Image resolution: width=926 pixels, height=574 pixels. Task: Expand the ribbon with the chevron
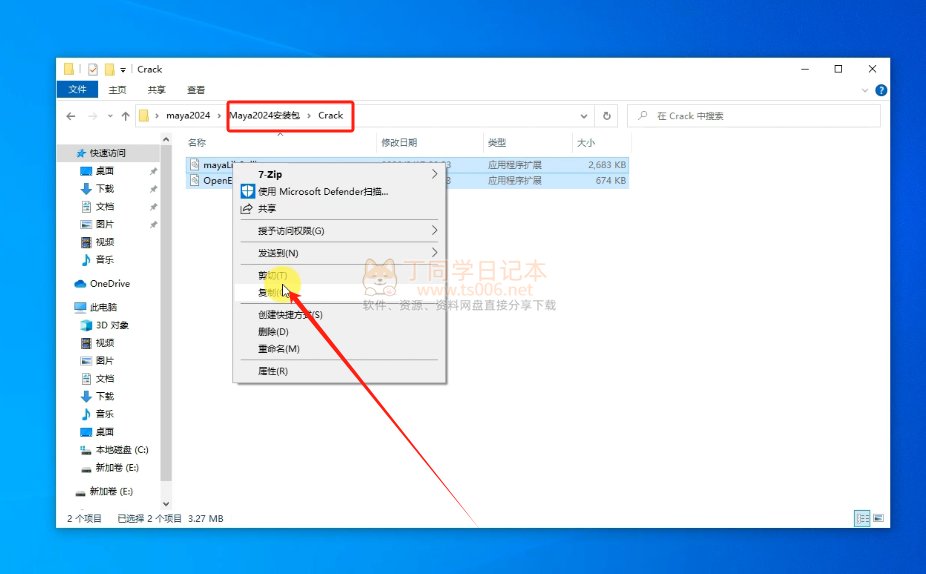coord(865,90)
